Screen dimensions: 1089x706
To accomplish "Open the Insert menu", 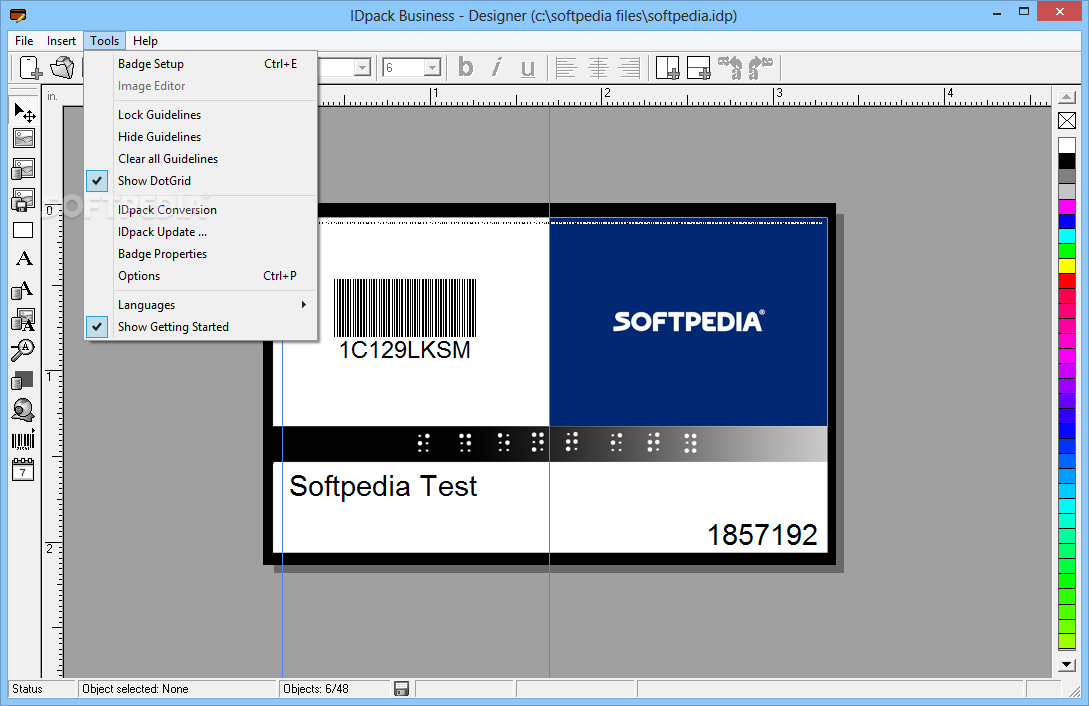I will pyautogui.click(x=61, y=40).
